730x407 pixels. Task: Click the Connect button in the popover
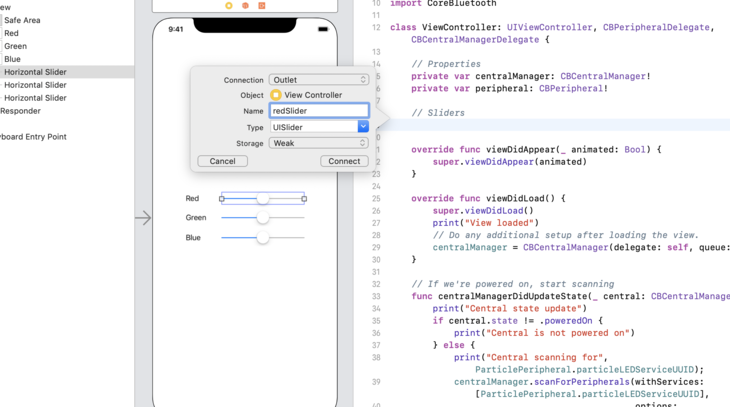[345, 161]
